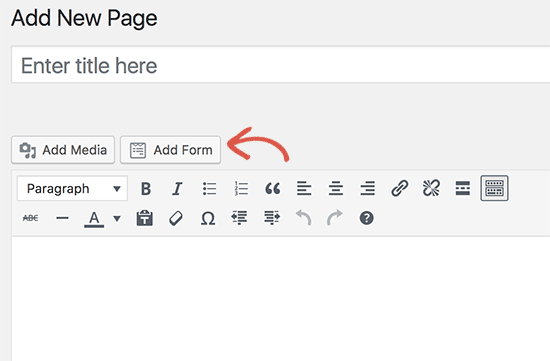This screenshot has height=361, width=550.
Task: Toggle the toolbar kitchen sink
Action: click(x=494, y=188)
